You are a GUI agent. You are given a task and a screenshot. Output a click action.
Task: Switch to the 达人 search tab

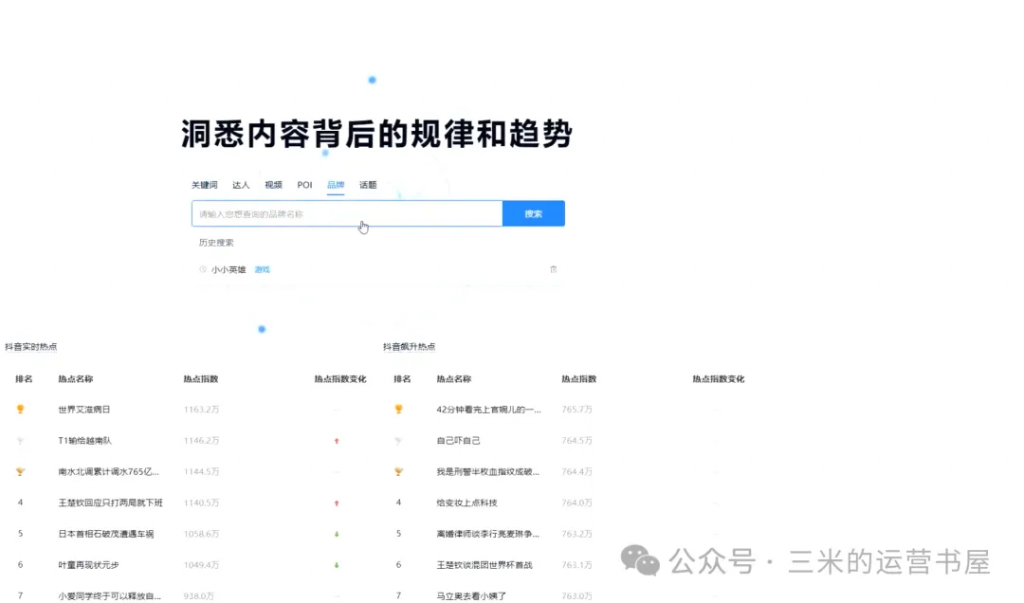tap(241, 185)
